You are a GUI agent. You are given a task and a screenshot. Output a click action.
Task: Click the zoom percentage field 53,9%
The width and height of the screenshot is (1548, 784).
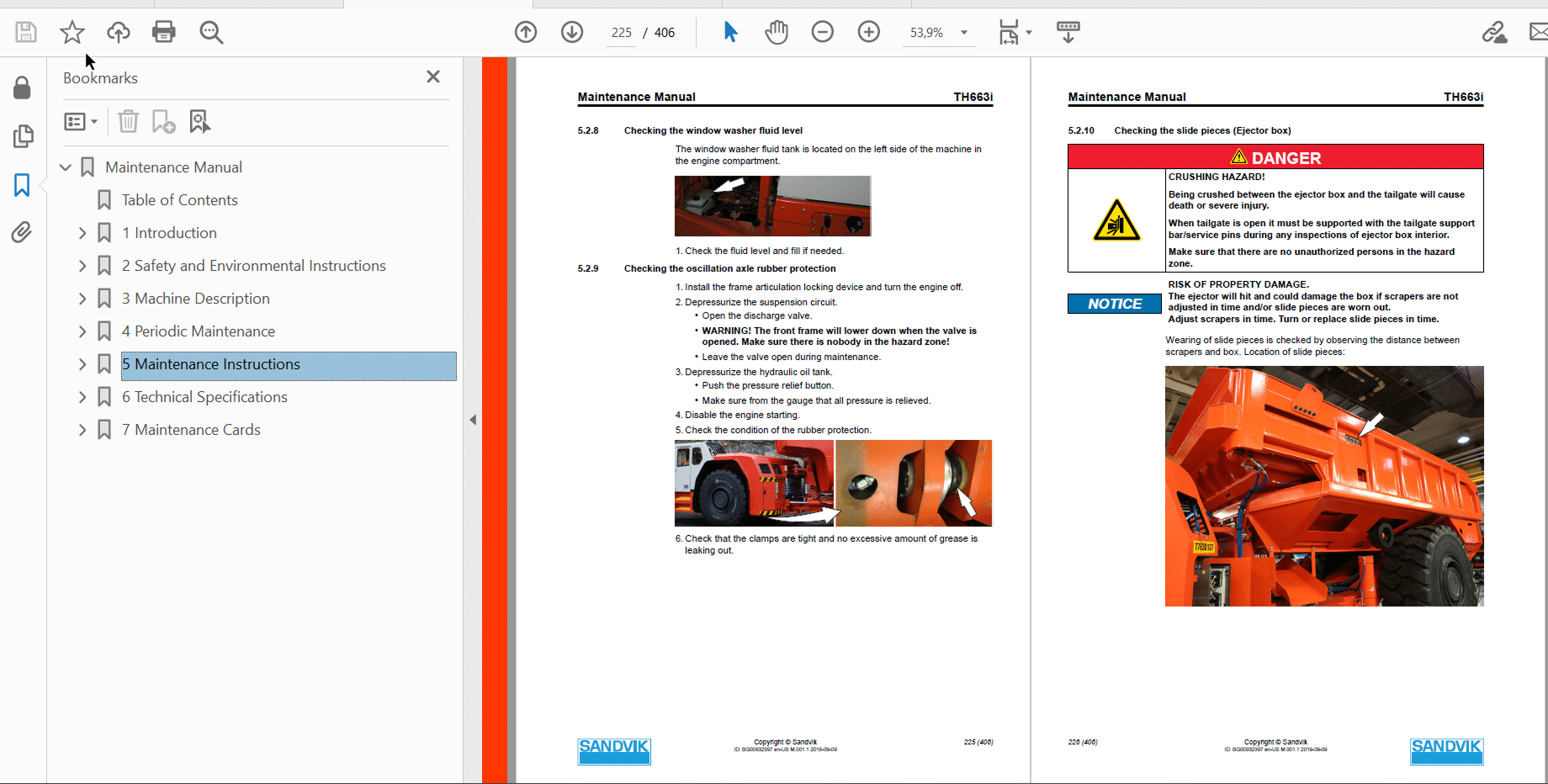coord(926,33)
